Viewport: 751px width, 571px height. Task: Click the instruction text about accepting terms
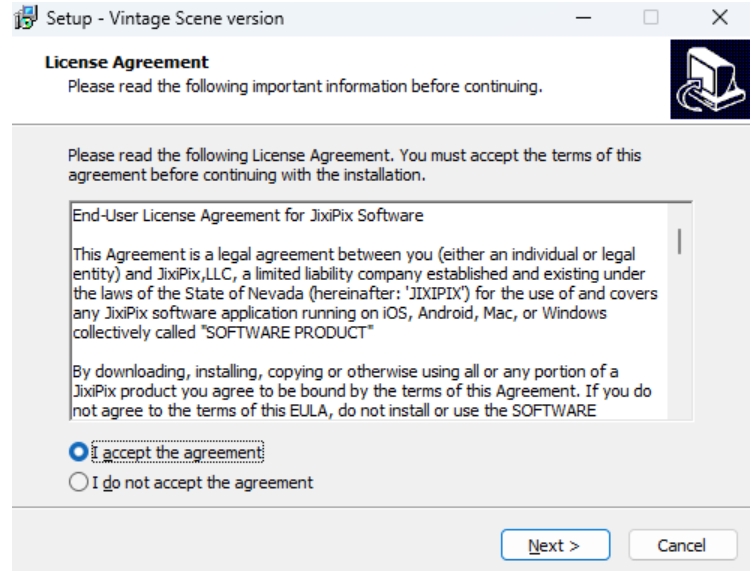click(x=354, y=165)
